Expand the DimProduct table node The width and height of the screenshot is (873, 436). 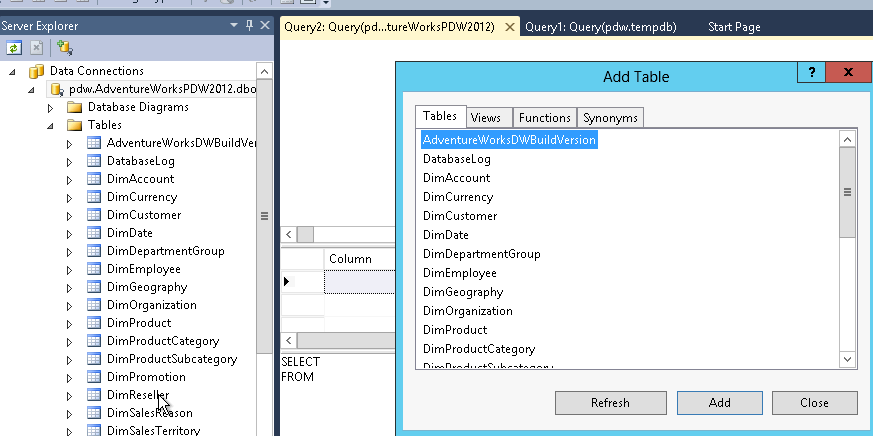coord(69,324)
